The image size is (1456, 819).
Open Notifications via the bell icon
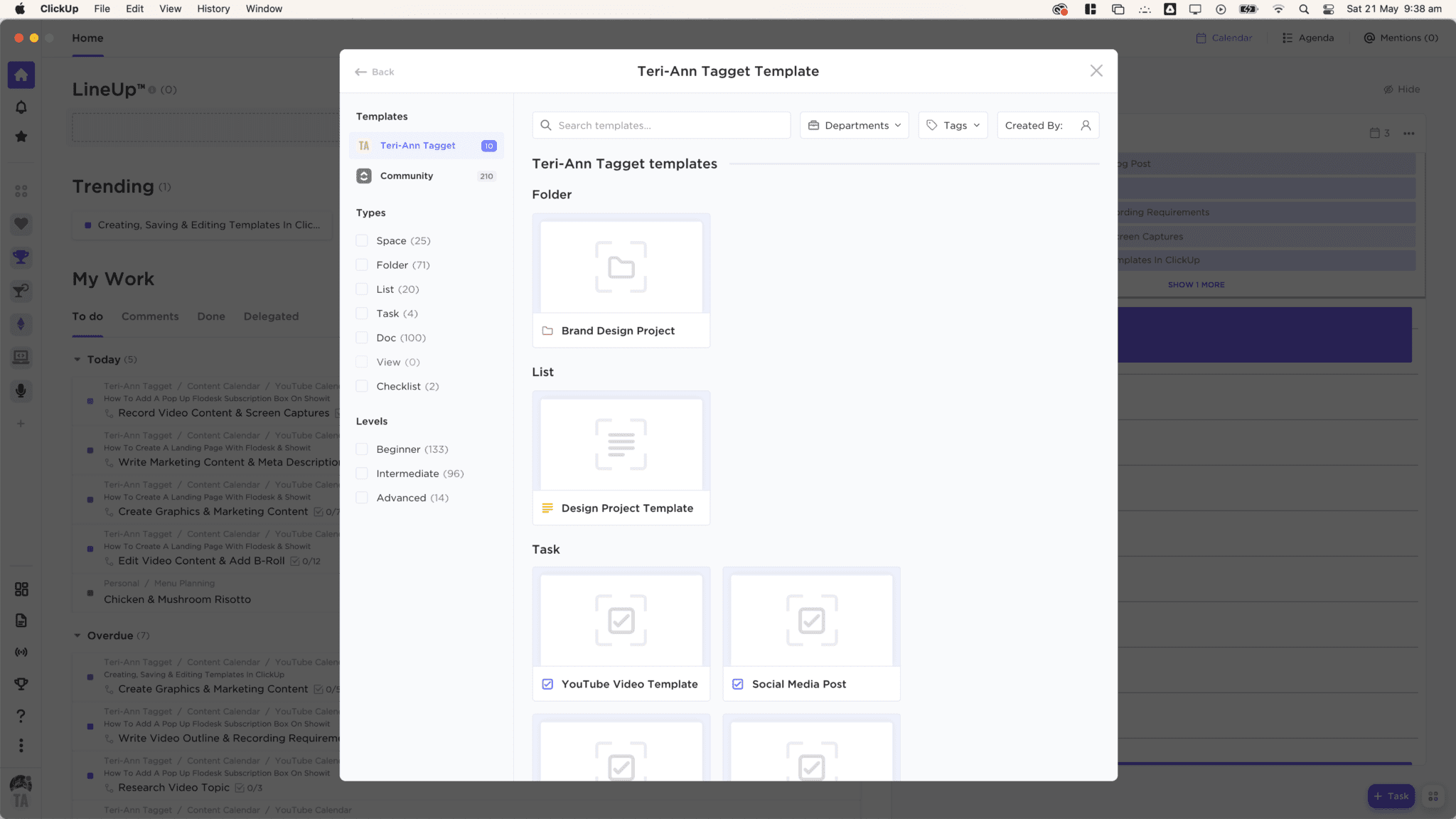tap(21, 107)
